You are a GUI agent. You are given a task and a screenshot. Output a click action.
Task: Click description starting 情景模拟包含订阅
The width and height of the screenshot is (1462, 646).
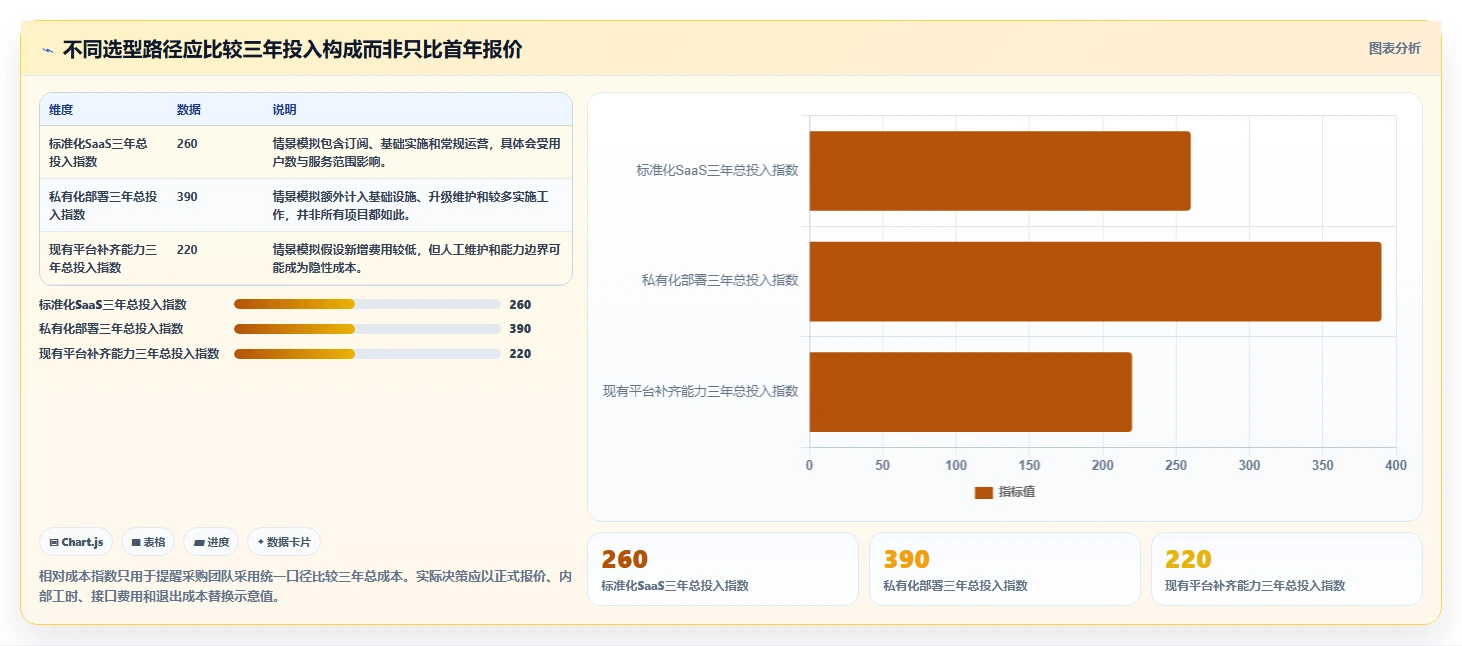416,152
